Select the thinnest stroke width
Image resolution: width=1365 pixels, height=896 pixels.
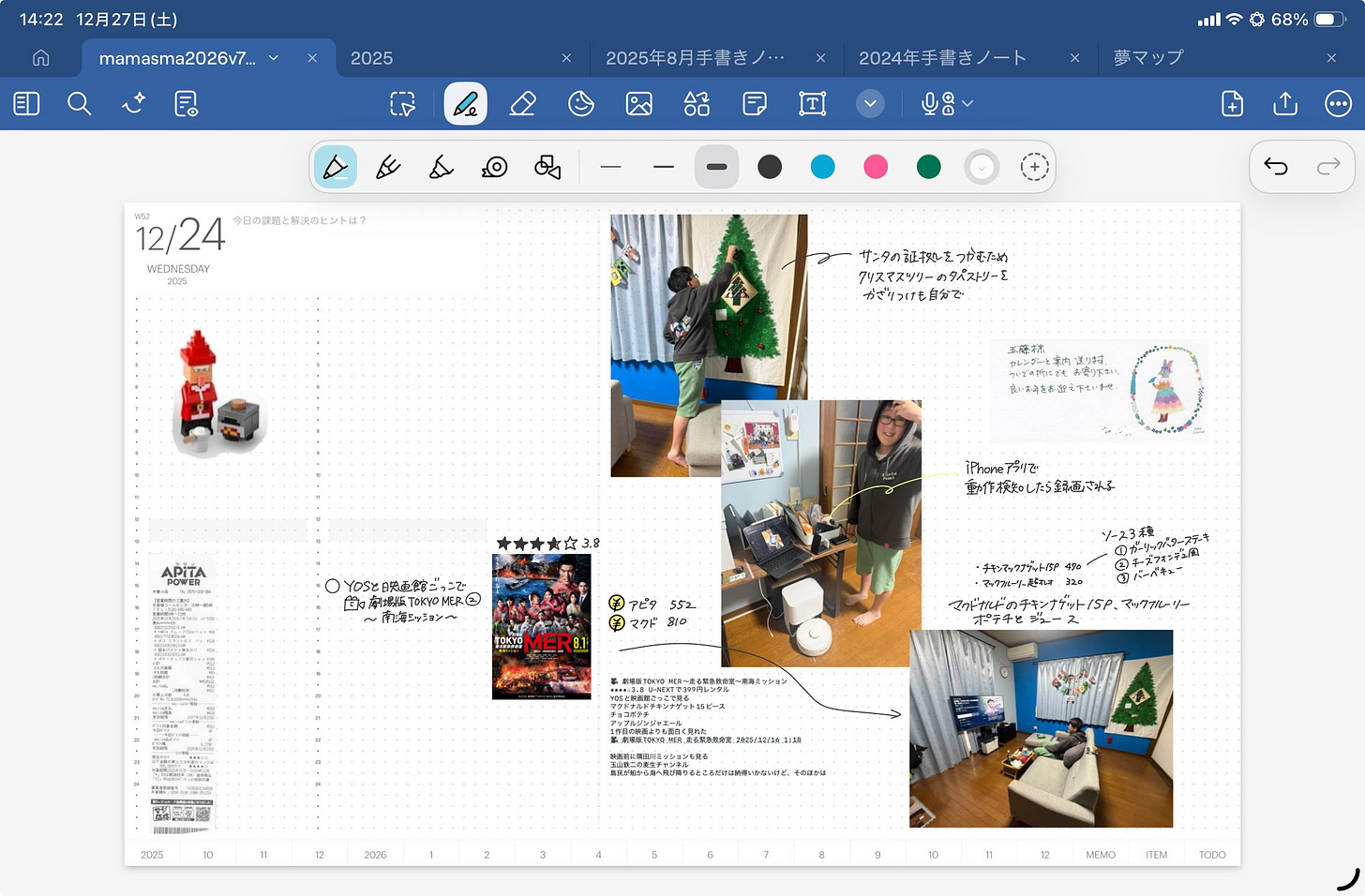(x=611, y=167)
